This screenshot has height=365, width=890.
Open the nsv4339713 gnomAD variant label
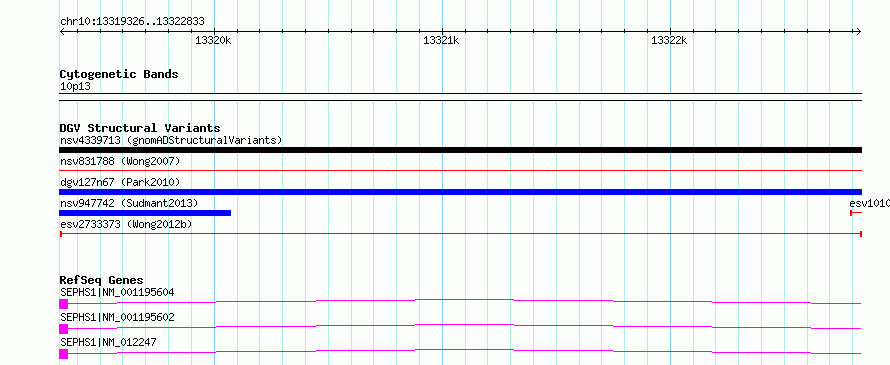point(171,140)
